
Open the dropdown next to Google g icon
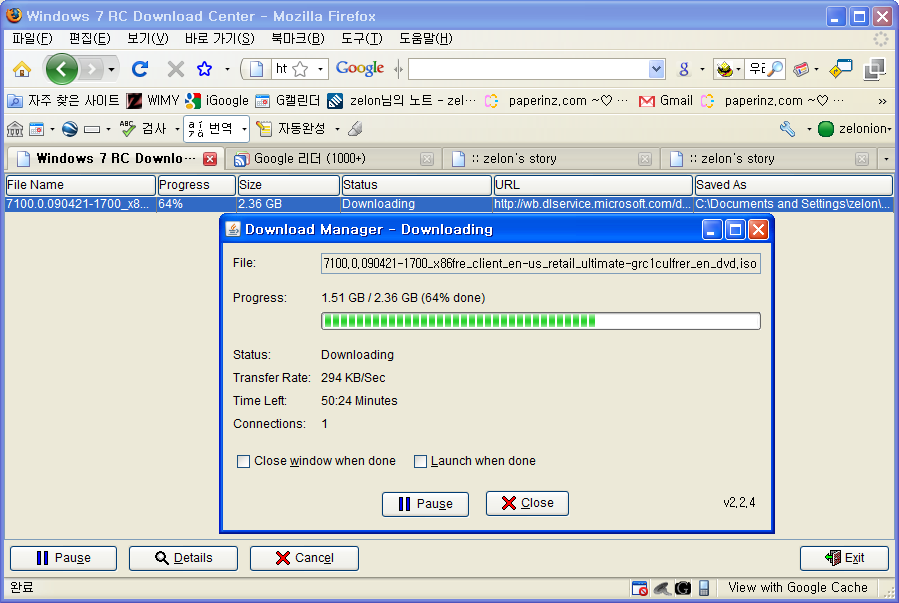pos(702,70)
